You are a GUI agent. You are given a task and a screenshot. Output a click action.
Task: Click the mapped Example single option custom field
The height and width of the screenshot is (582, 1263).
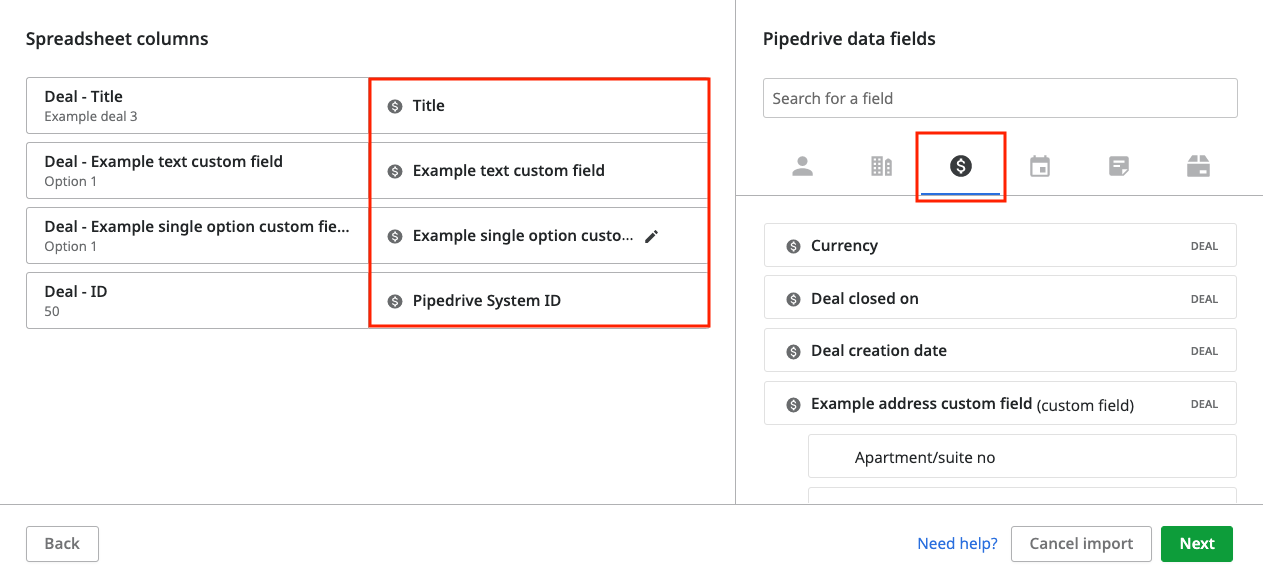pos(539,236)
